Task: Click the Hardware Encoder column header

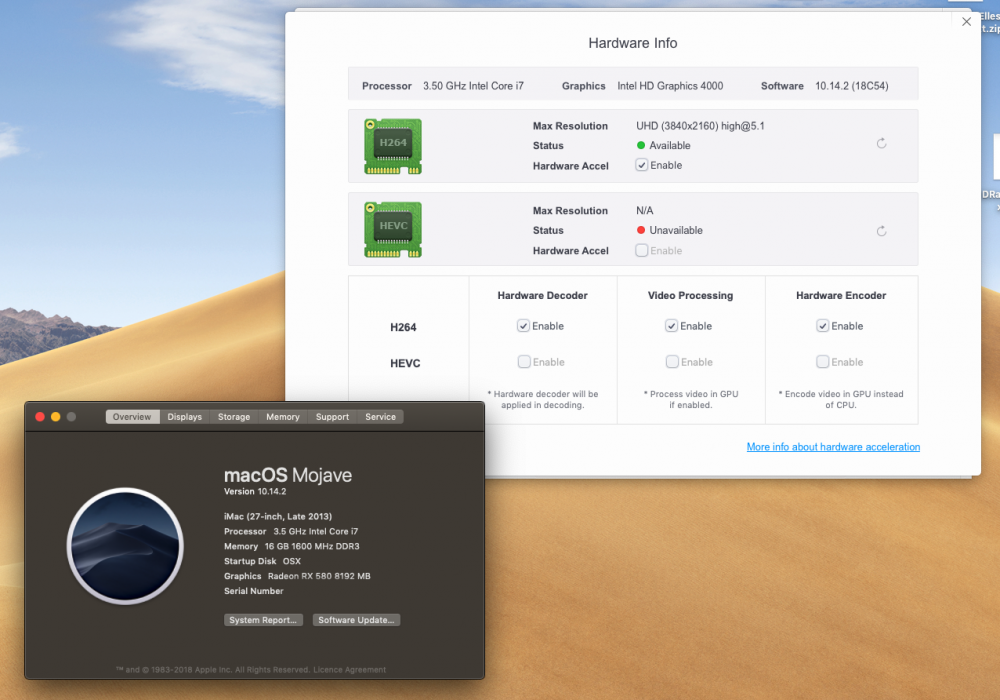Action: pyautogui.click(x=841, y=295)
